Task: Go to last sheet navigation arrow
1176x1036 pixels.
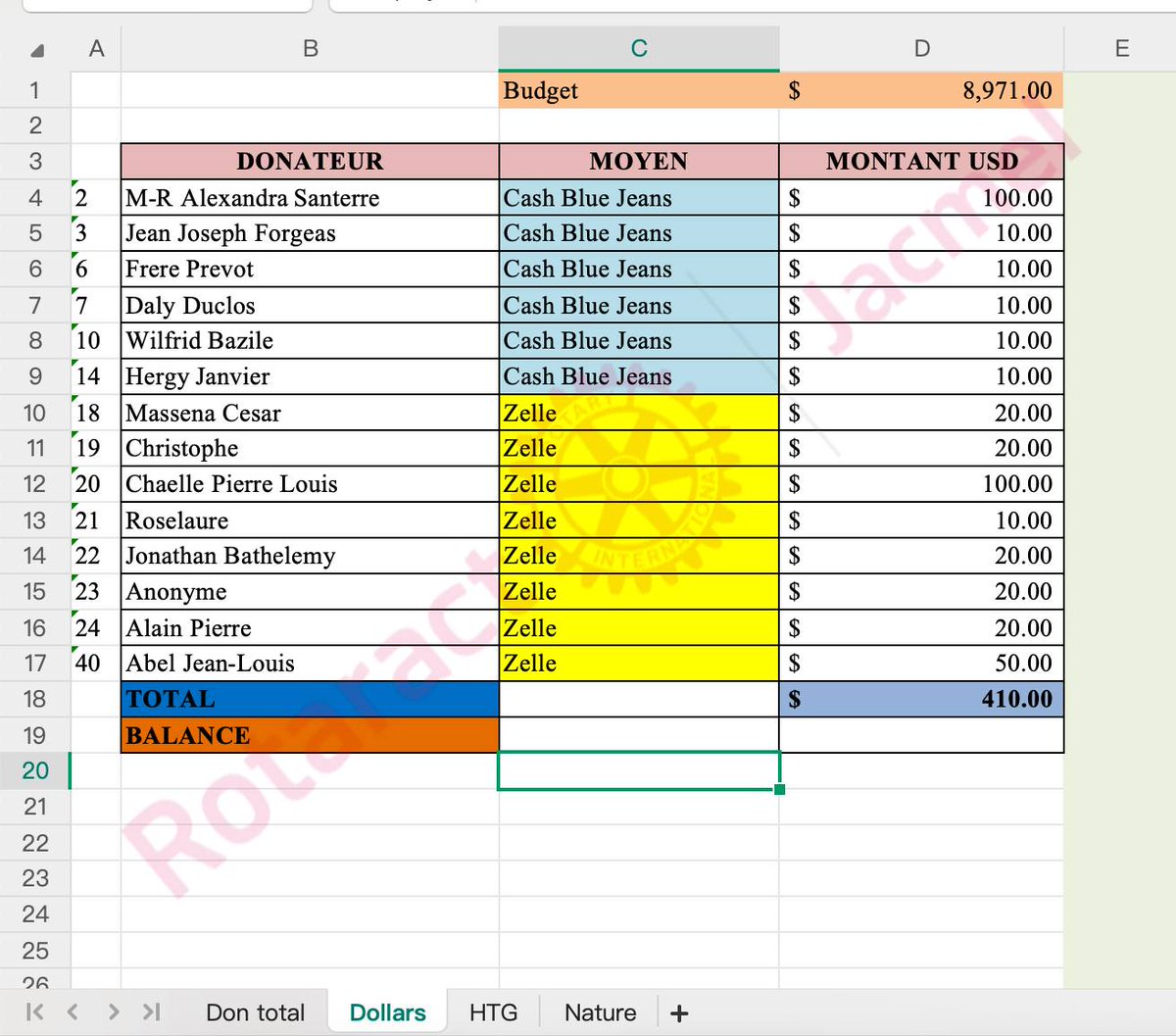Action: click(151, 1011)
